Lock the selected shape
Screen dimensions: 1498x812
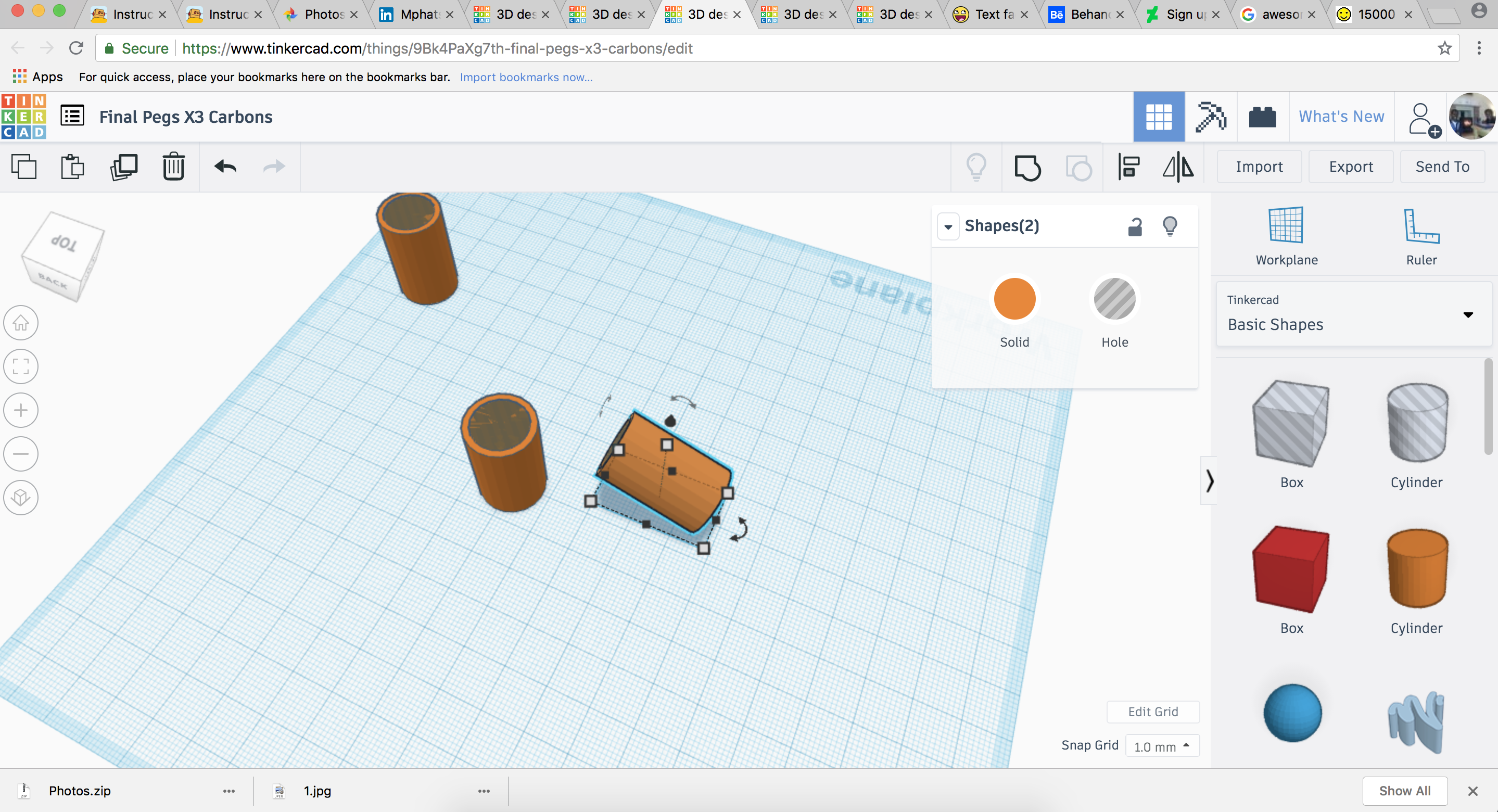1136,226
